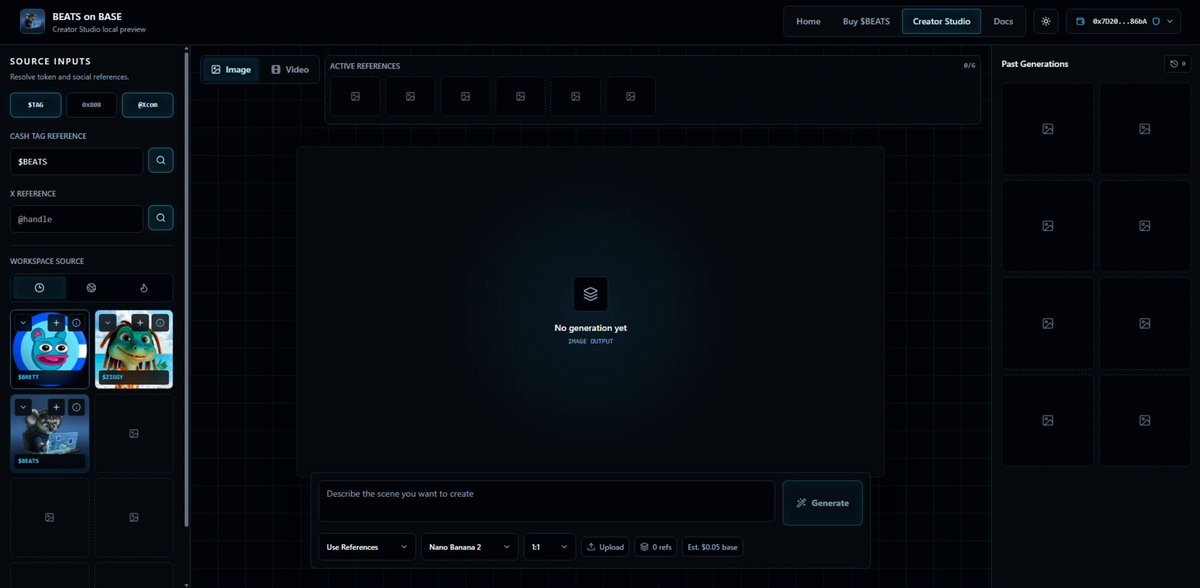Click the Past Generations heading
This screenshot has height=588, width=1200.
point(1035,64)
